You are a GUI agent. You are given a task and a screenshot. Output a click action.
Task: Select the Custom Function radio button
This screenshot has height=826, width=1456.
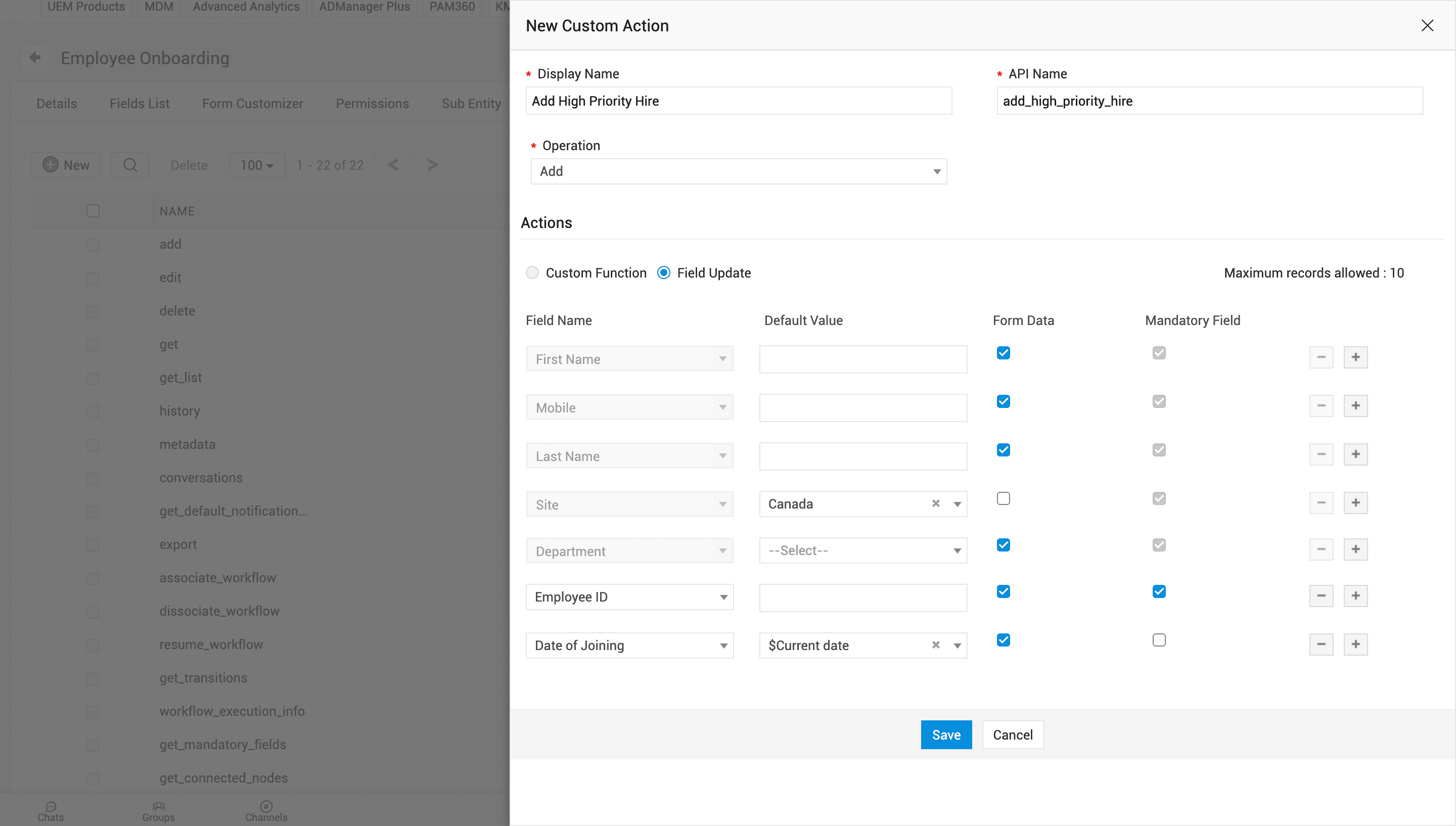click(532, 273)
